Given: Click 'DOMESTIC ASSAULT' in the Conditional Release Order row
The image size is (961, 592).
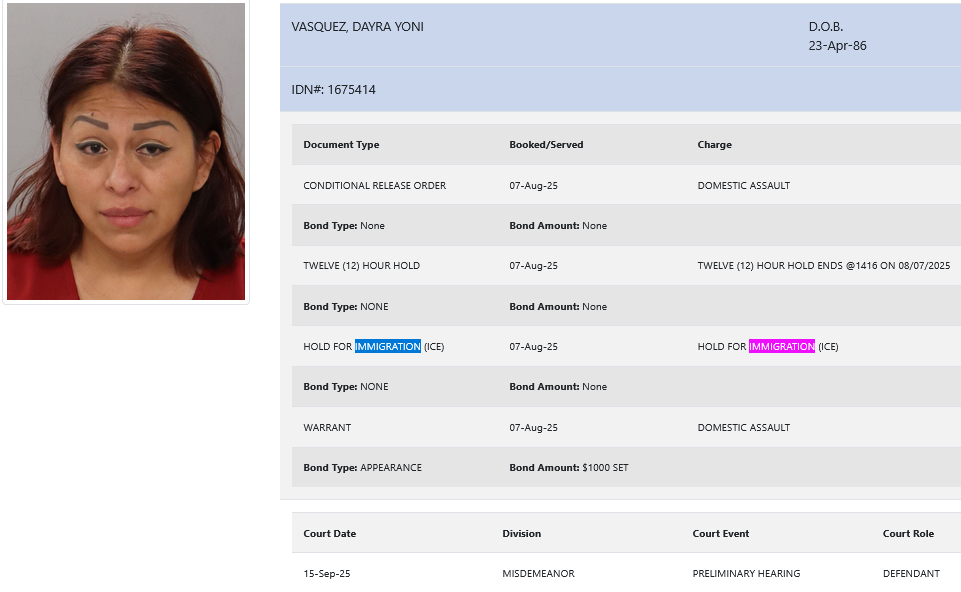Looking at the screenshot, I should point(743,186).
